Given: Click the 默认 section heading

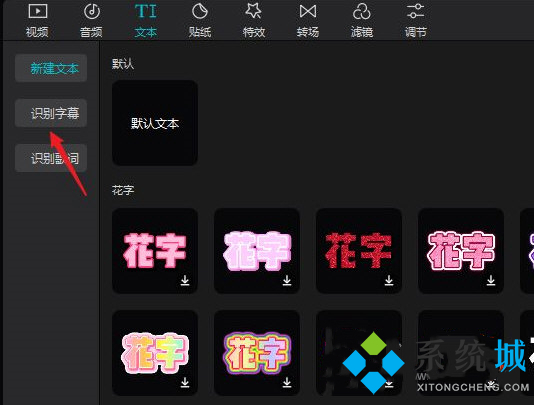Looking at the screenshot, I should (x=123, y=63).
